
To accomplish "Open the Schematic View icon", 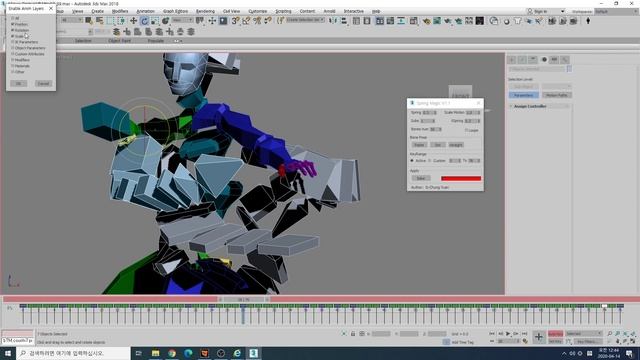I will (x=401, y=21).
